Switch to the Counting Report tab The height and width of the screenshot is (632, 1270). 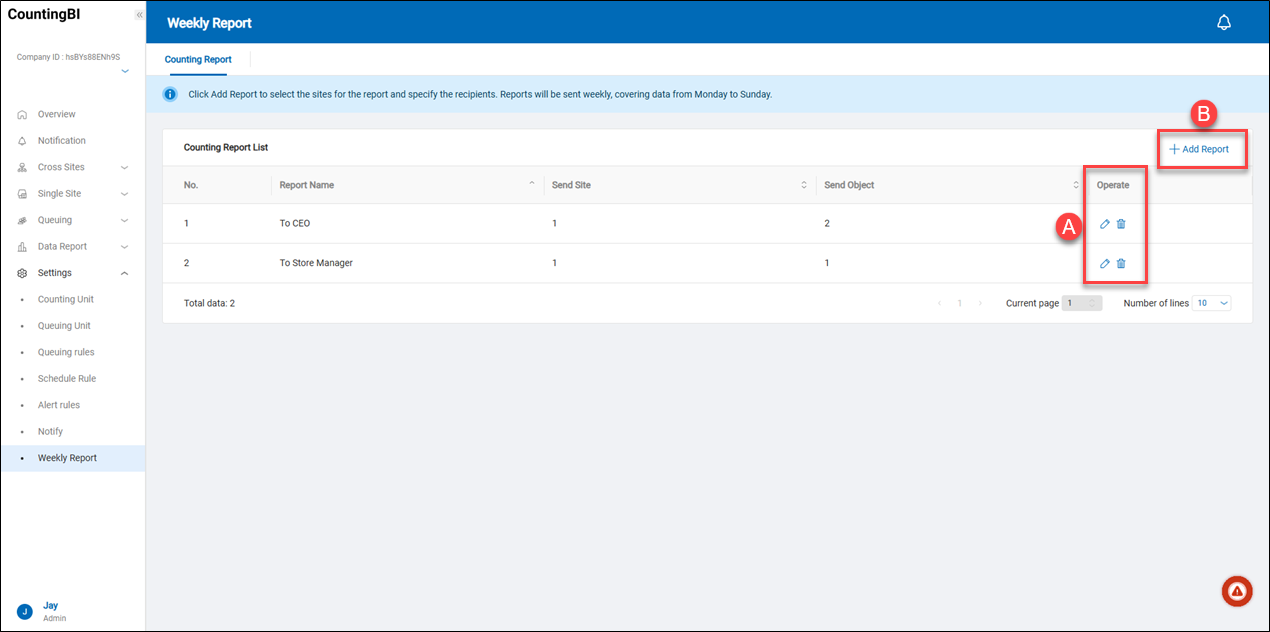click(x=198, y=60)
